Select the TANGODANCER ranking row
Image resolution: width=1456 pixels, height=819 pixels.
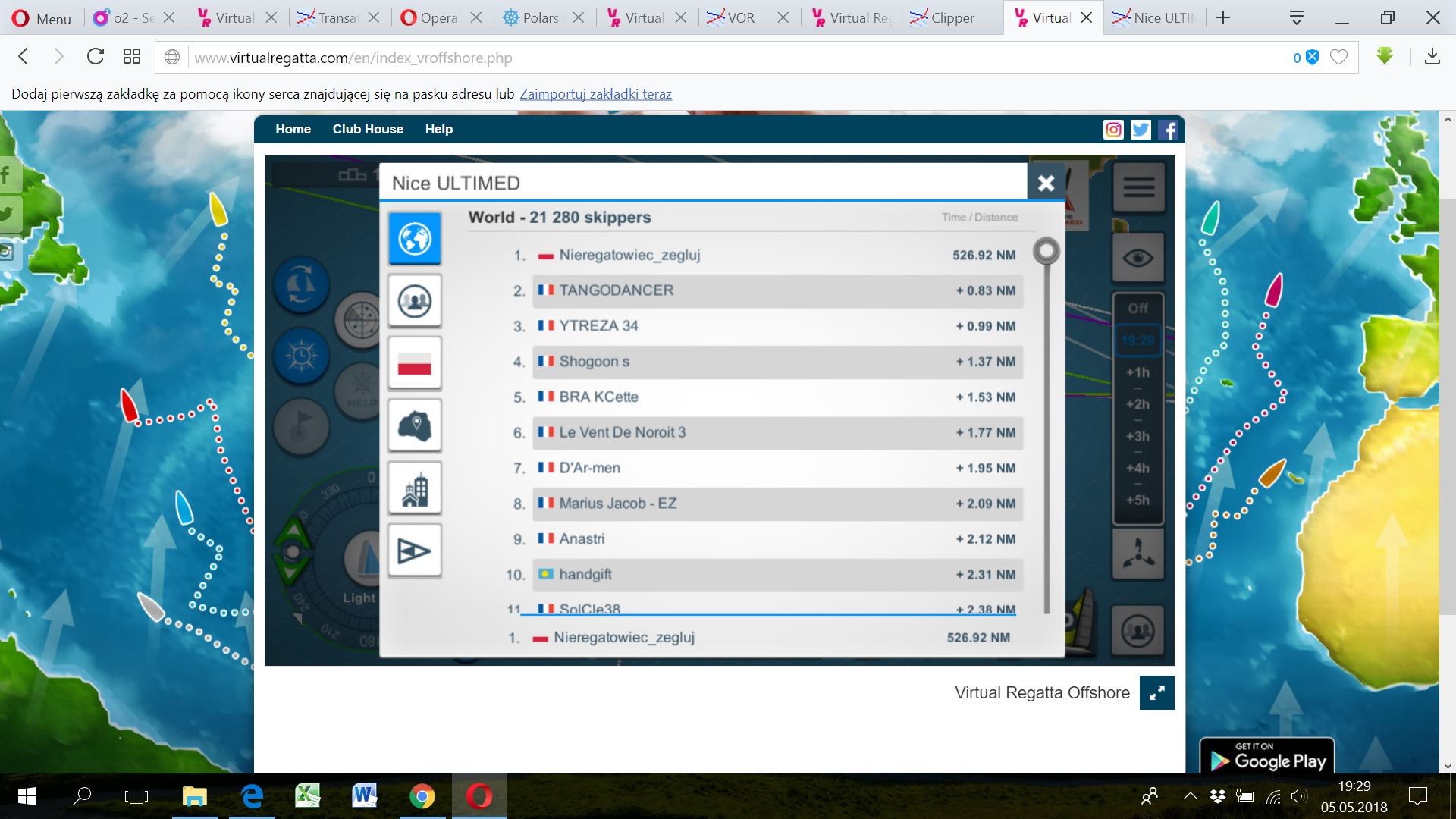point(777,290)
